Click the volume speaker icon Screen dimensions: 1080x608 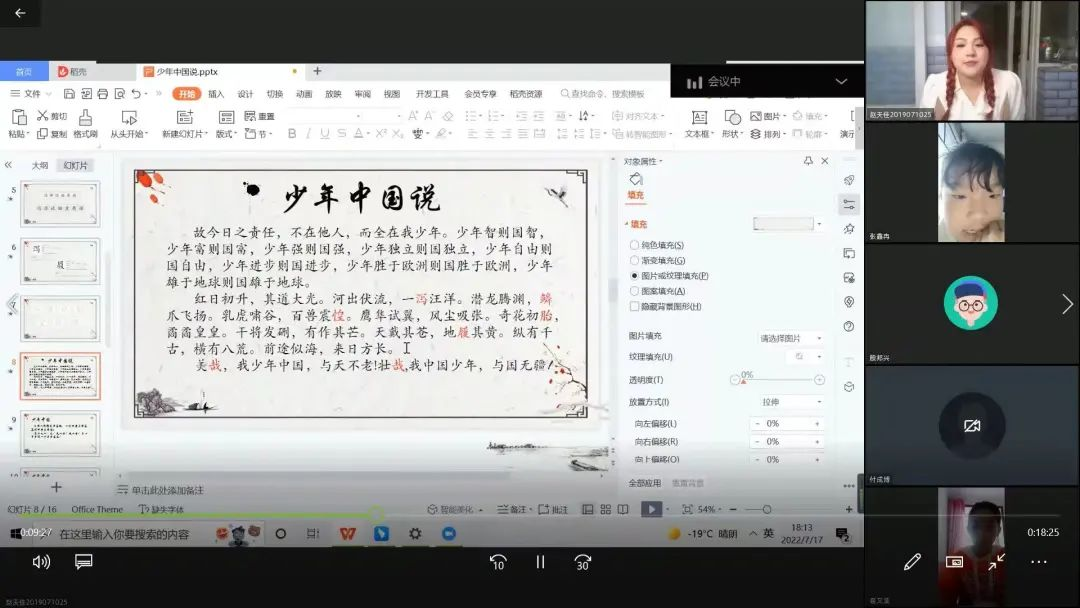point(41,562)
